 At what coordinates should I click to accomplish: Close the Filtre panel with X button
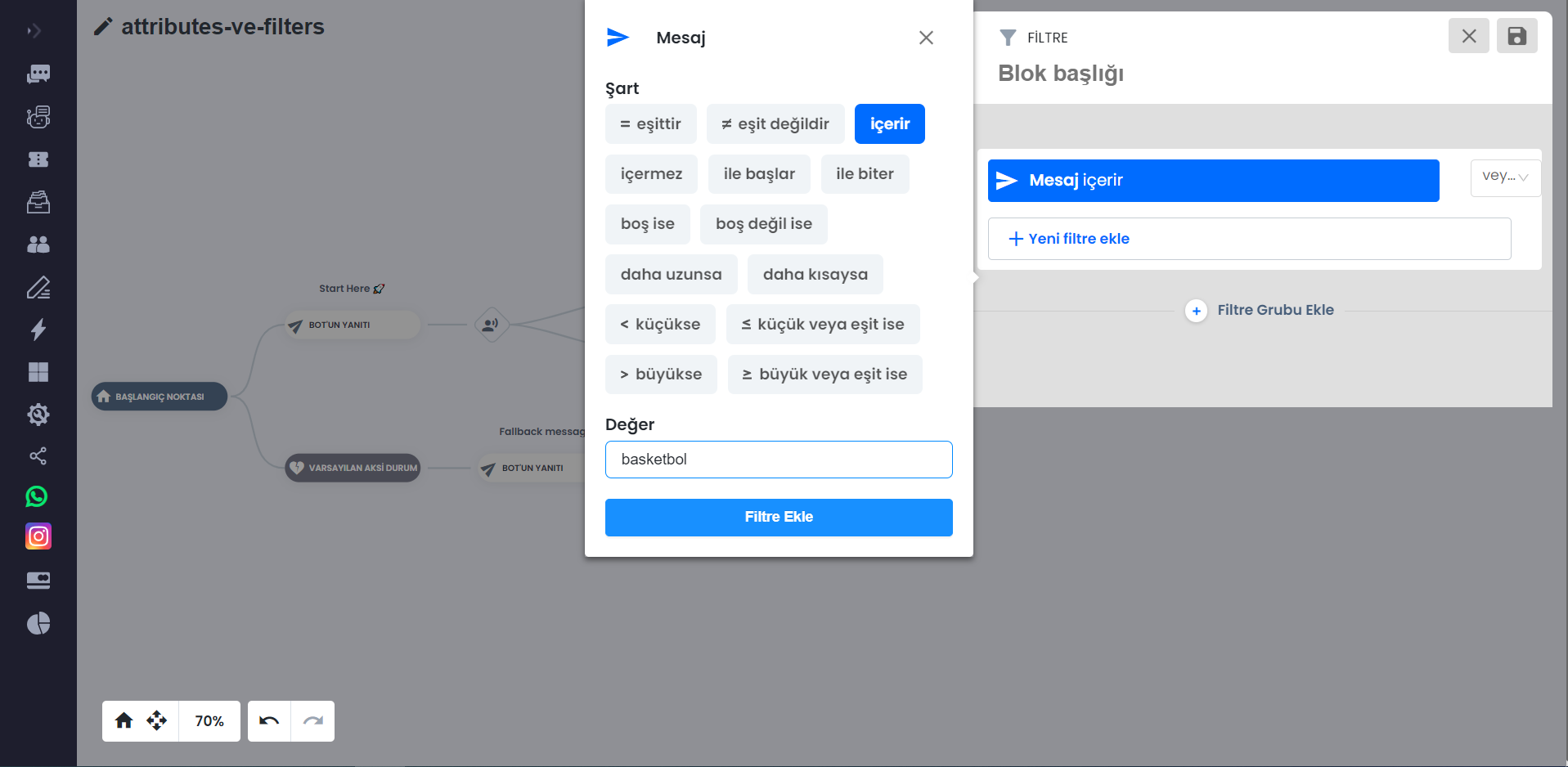pos(1469,36)
